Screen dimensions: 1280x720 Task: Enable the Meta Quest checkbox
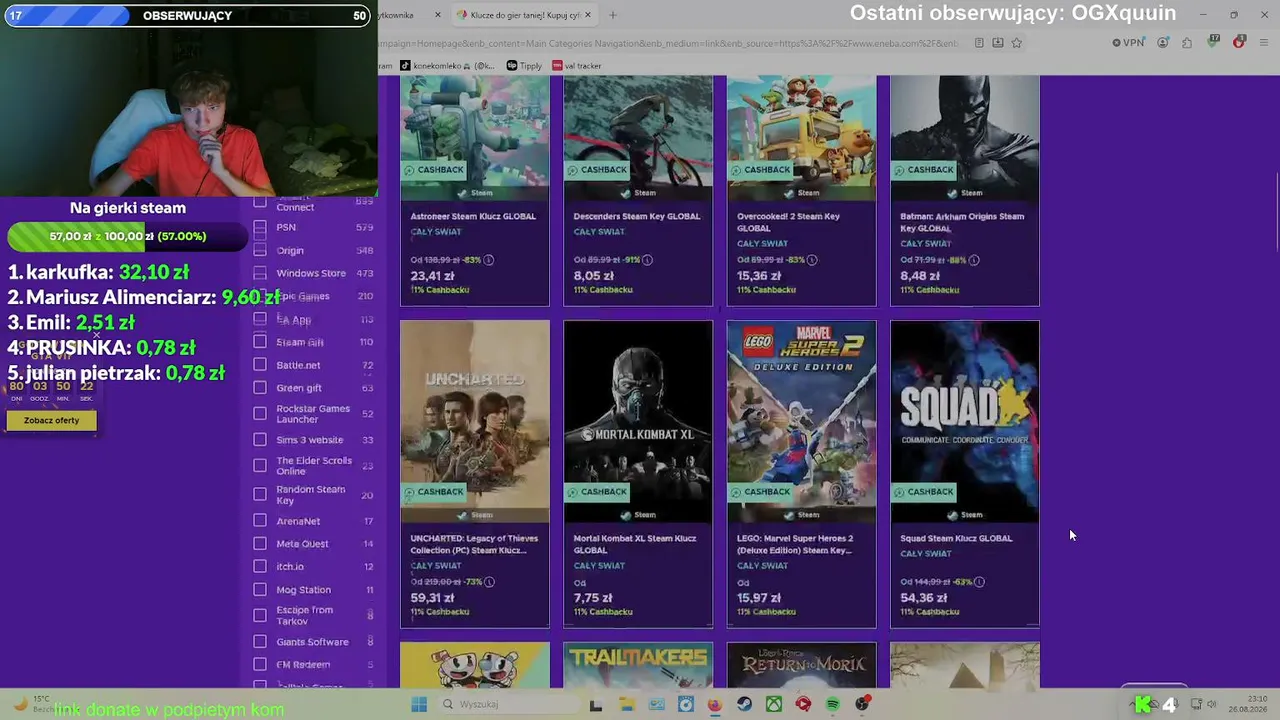[x=260, y=544]
